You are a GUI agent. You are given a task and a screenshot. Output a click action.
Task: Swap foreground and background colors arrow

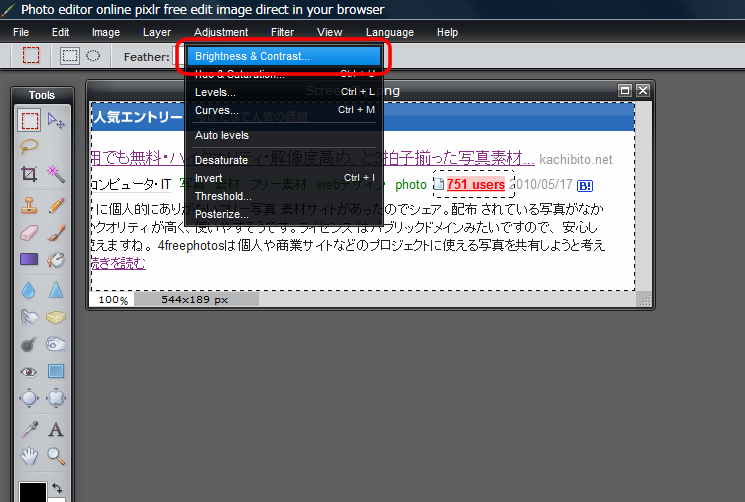[57, 488]
